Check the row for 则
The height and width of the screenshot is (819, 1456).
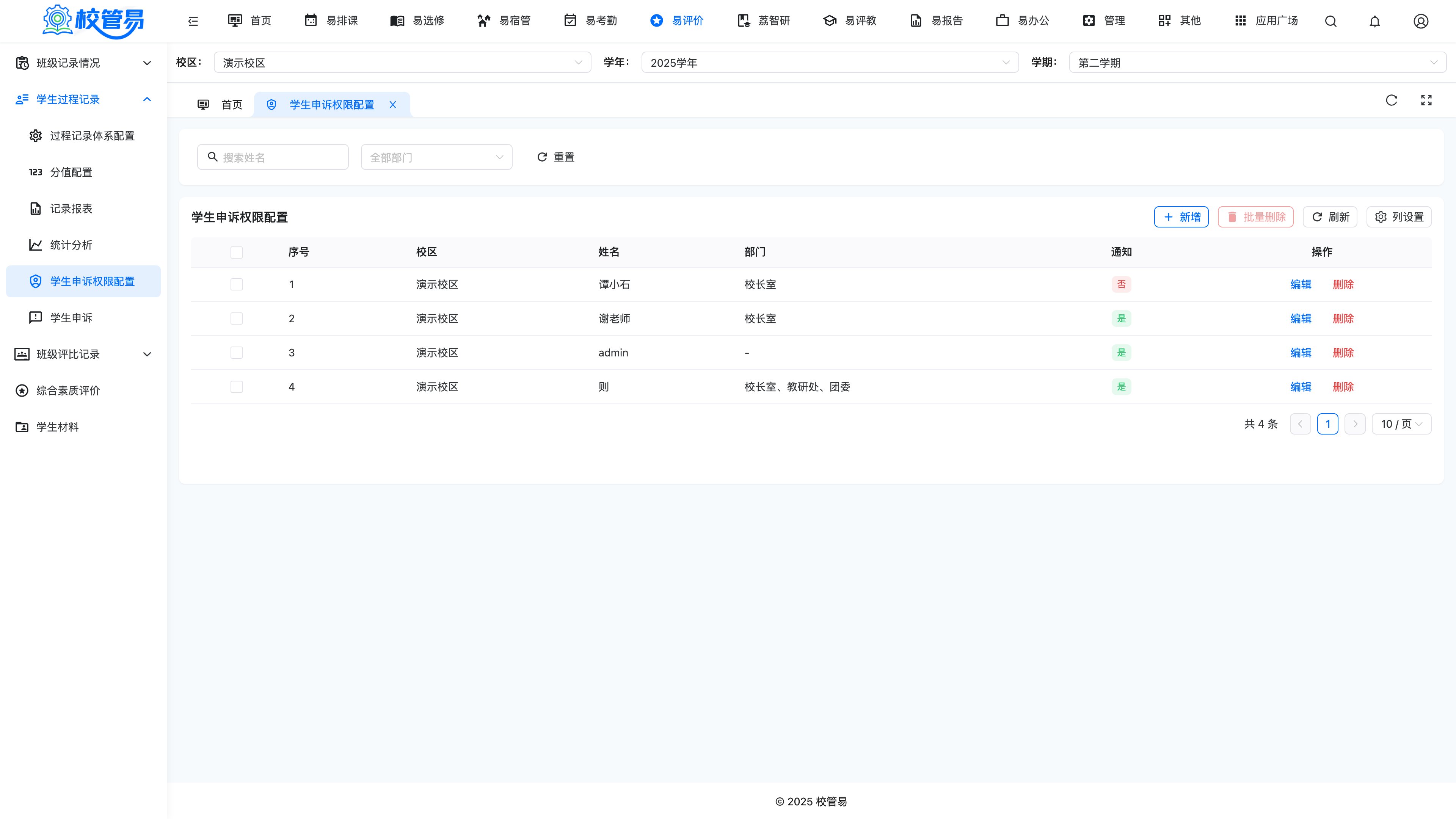(237, 387)
